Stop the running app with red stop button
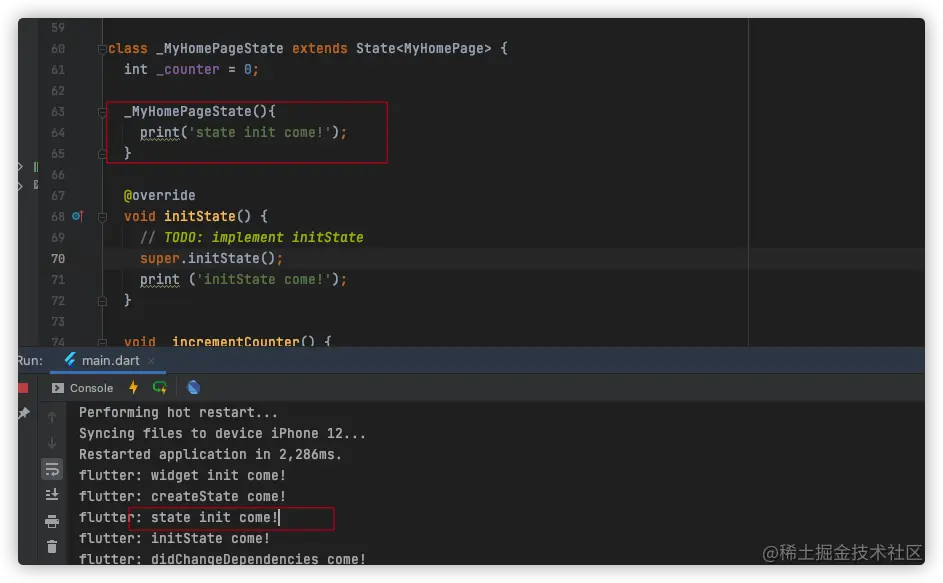Screen dimensions: 943x583 (23, 388)
